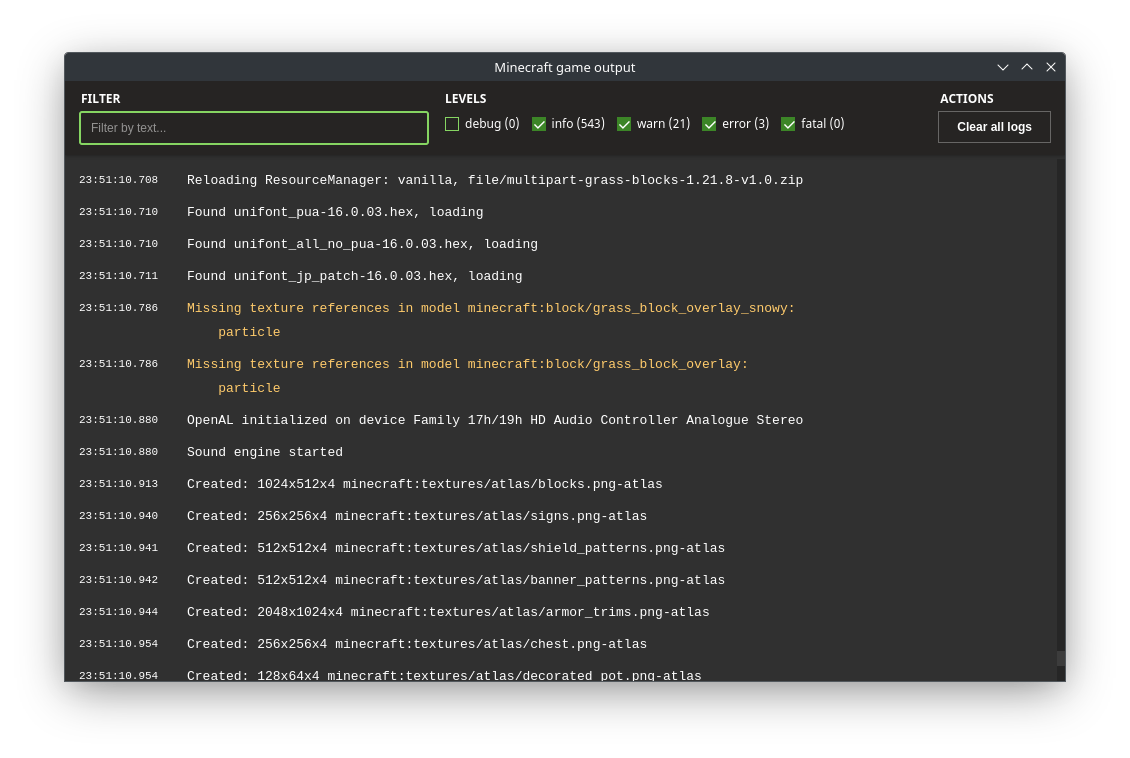
Task: Click the unifont_jp_patch loading log line
Action: pyautogui.click(x=354, y=276)
